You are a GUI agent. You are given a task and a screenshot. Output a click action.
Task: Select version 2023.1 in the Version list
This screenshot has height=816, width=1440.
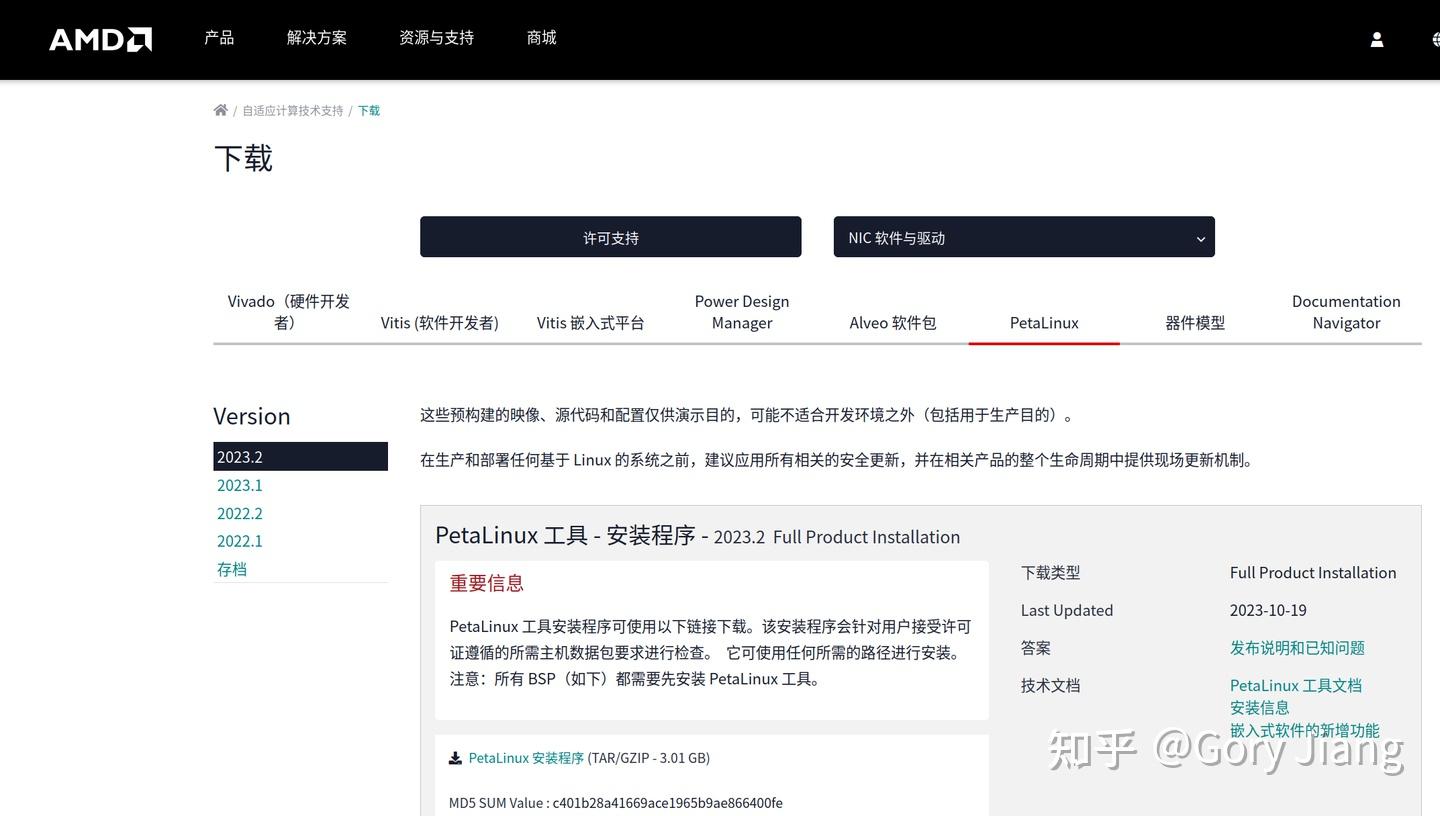pyautogui.click(x=239, y=485)
